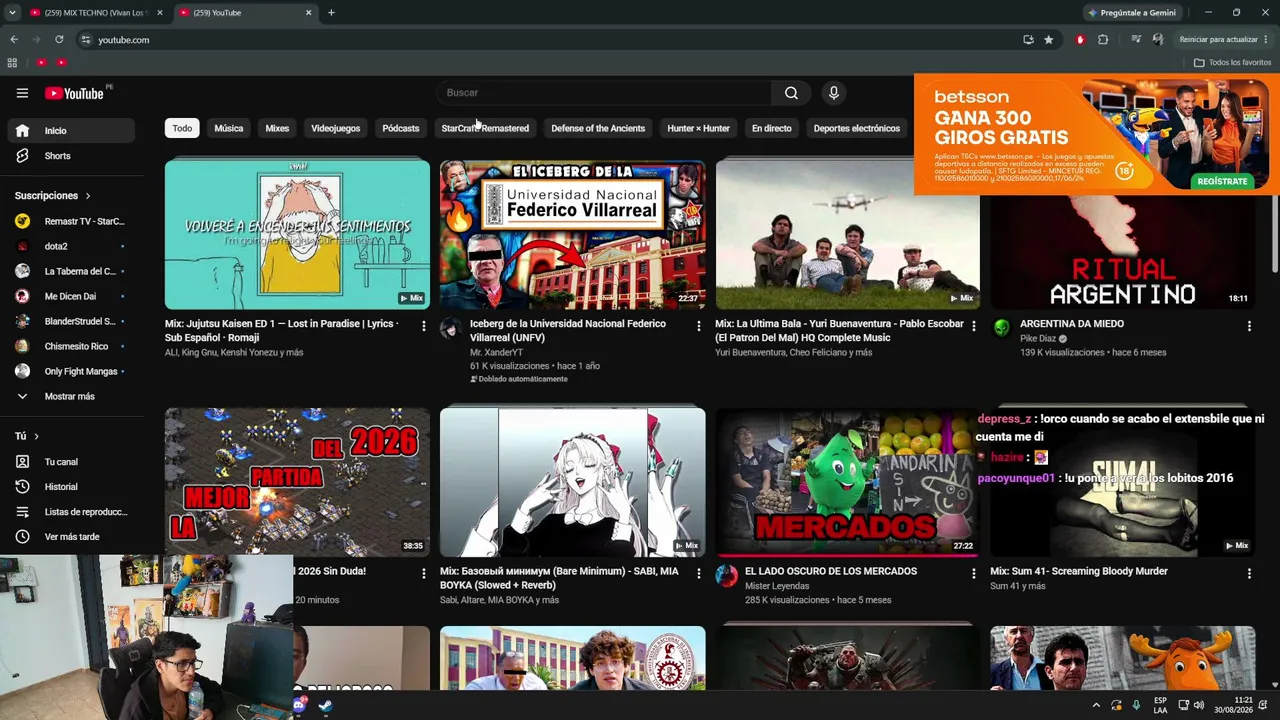Select the Videojuegos filter chip
Viewport: 1280px width, 720px height.
click(335, 128)
